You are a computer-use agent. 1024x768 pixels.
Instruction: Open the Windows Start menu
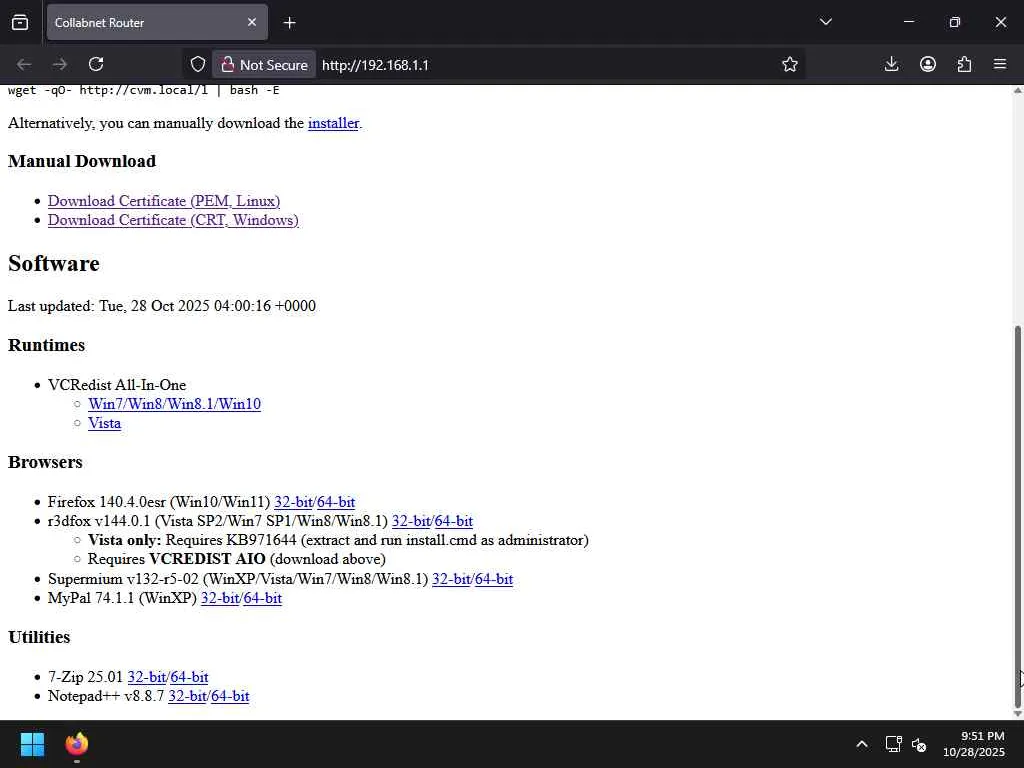(32, 744)
